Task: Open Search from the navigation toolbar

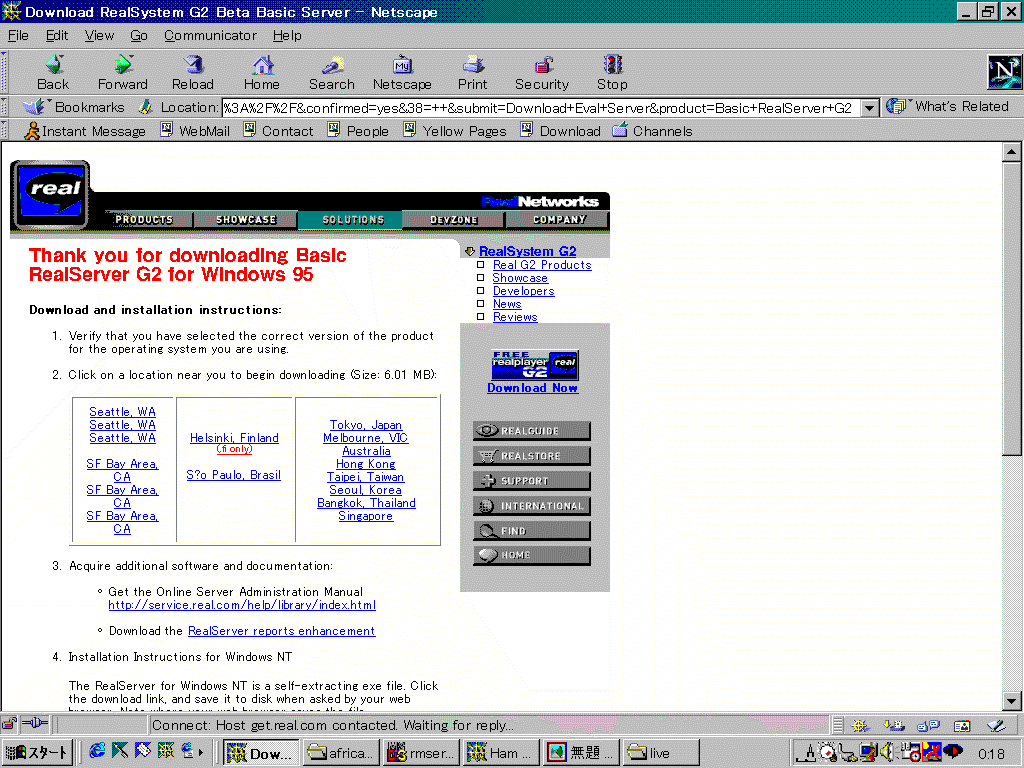Action: 332,72
